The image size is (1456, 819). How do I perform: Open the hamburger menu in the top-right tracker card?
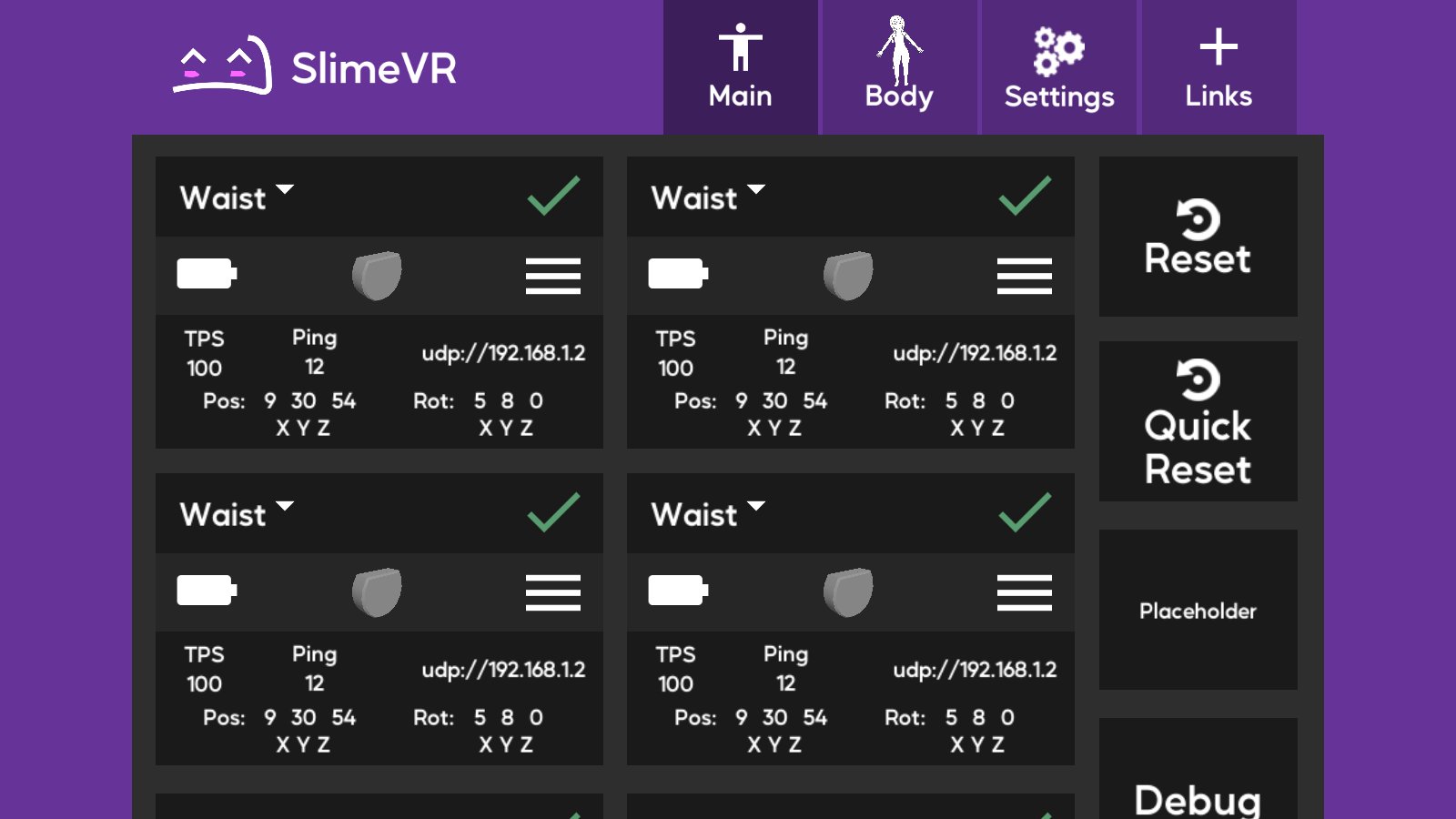[x=1025, y=276]
